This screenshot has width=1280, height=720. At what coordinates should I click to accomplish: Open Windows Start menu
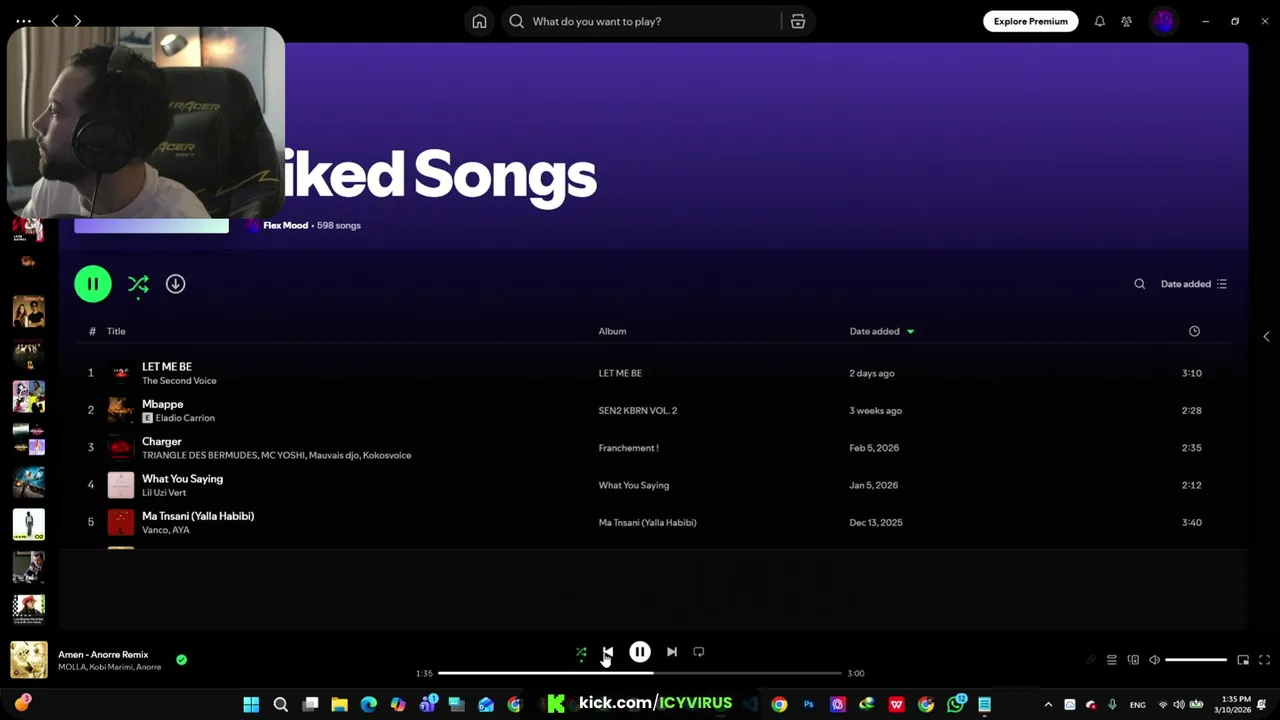click(x=251, y=704)
